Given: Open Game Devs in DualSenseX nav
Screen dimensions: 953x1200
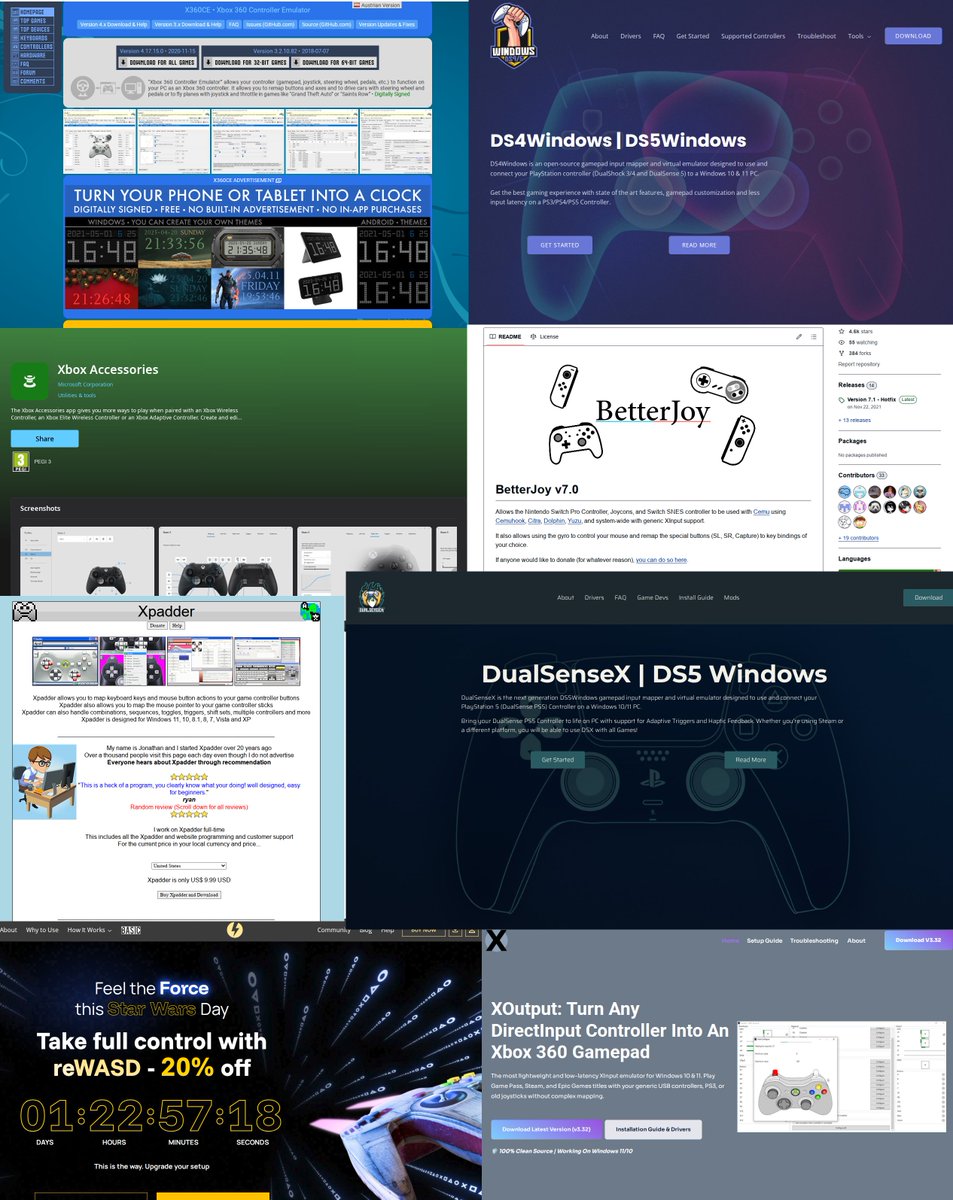Looking at the screenshot, I should point(654,598).
